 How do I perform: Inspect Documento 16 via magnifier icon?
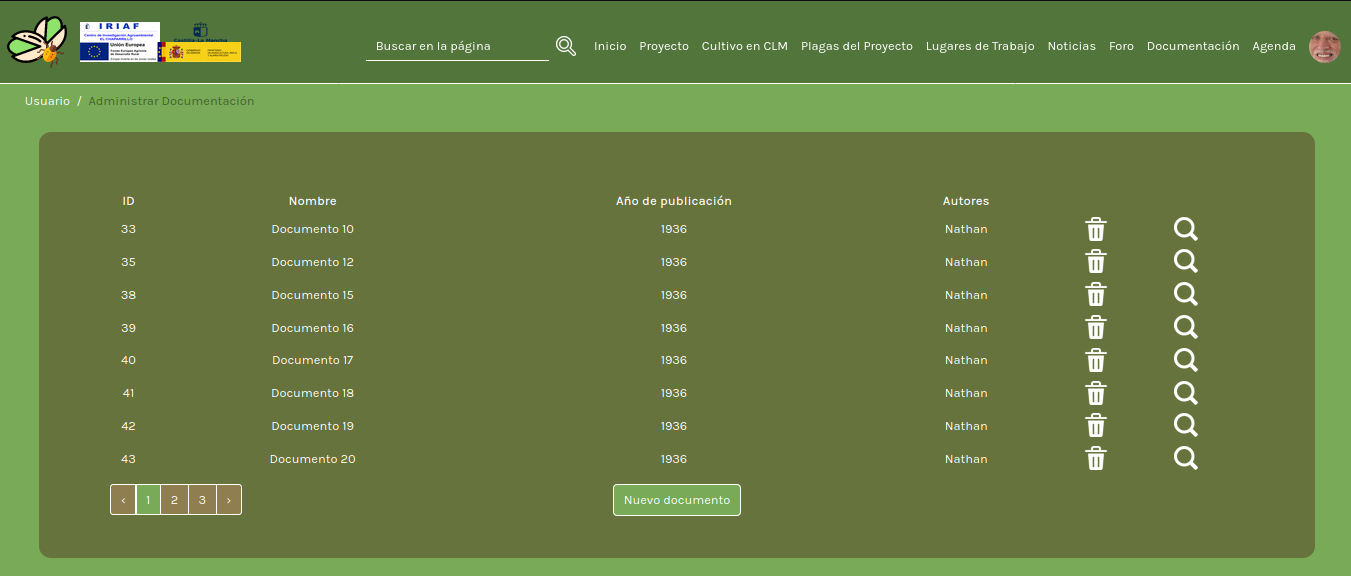[1185, 328]
